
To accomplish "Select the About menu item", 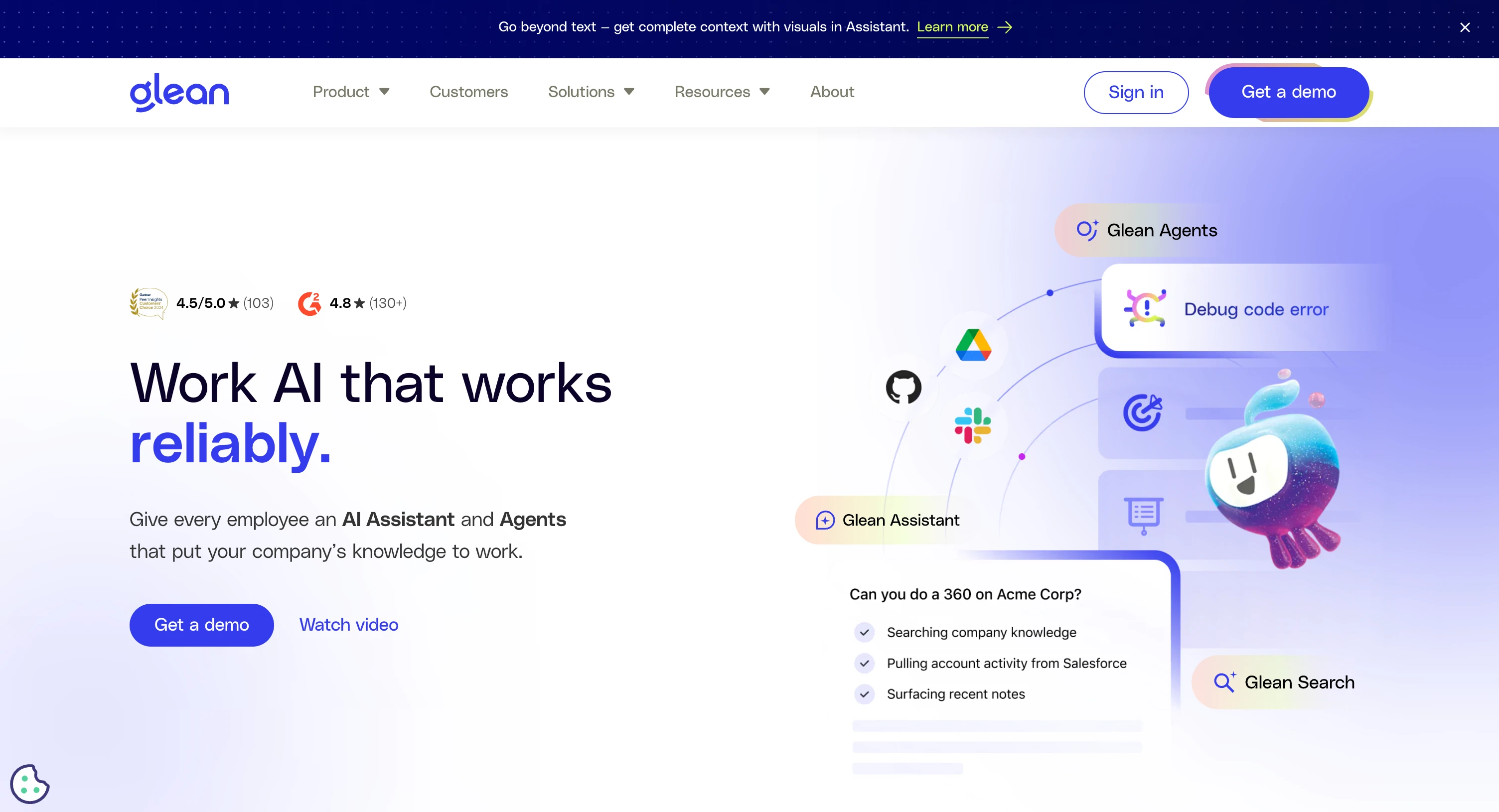I will coord(832,92).
